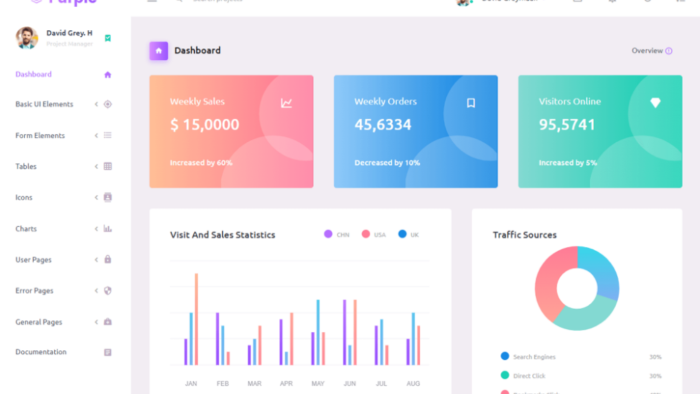Click the shield icon beside Error Pages
The width and height of the screenshot is (700, 394).
click(108, 290)
